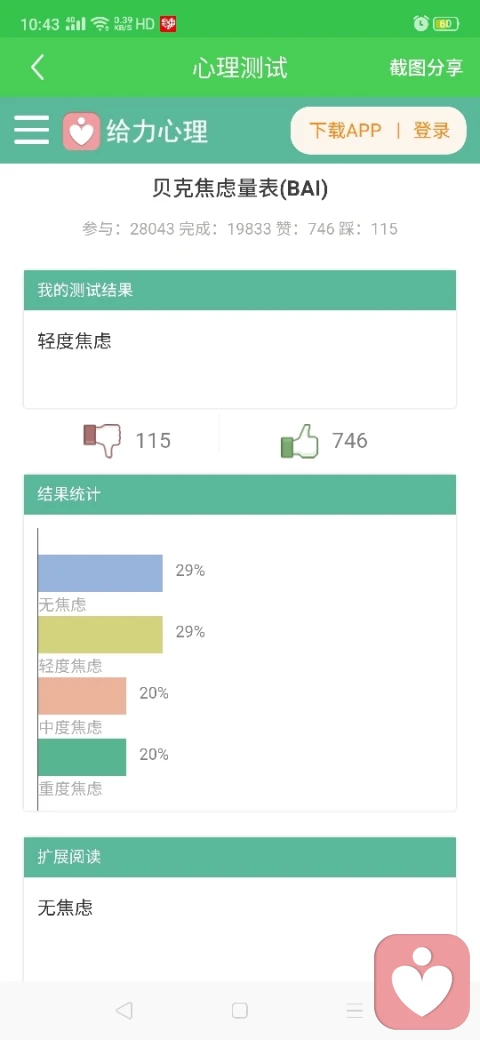This screenshot has width=480, height=1040.
Task: Tap the Android back navigation triangle
Action: click(124, 1010)
